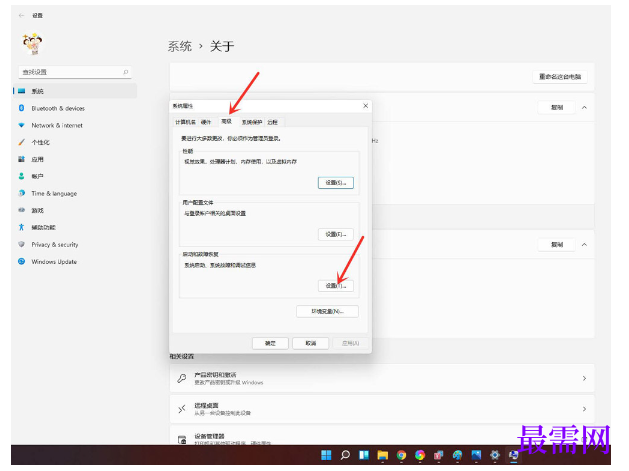Switch to the 计算机名 tab
This screenshot has width=629, height=471.
tap(185, 122)
